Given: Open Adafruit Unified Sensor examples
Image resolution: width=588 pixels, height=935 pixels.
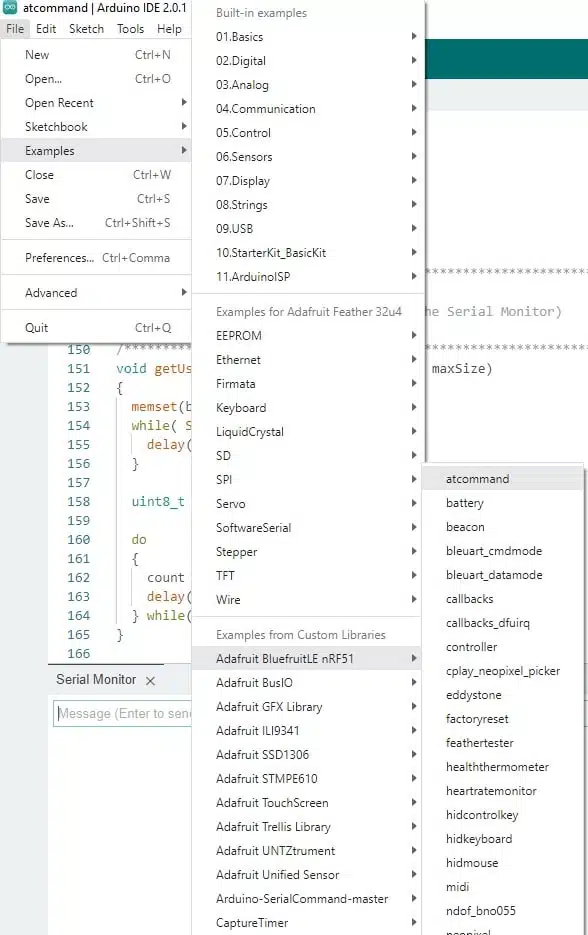Looking at the screenshot, I should coord(308,875).
